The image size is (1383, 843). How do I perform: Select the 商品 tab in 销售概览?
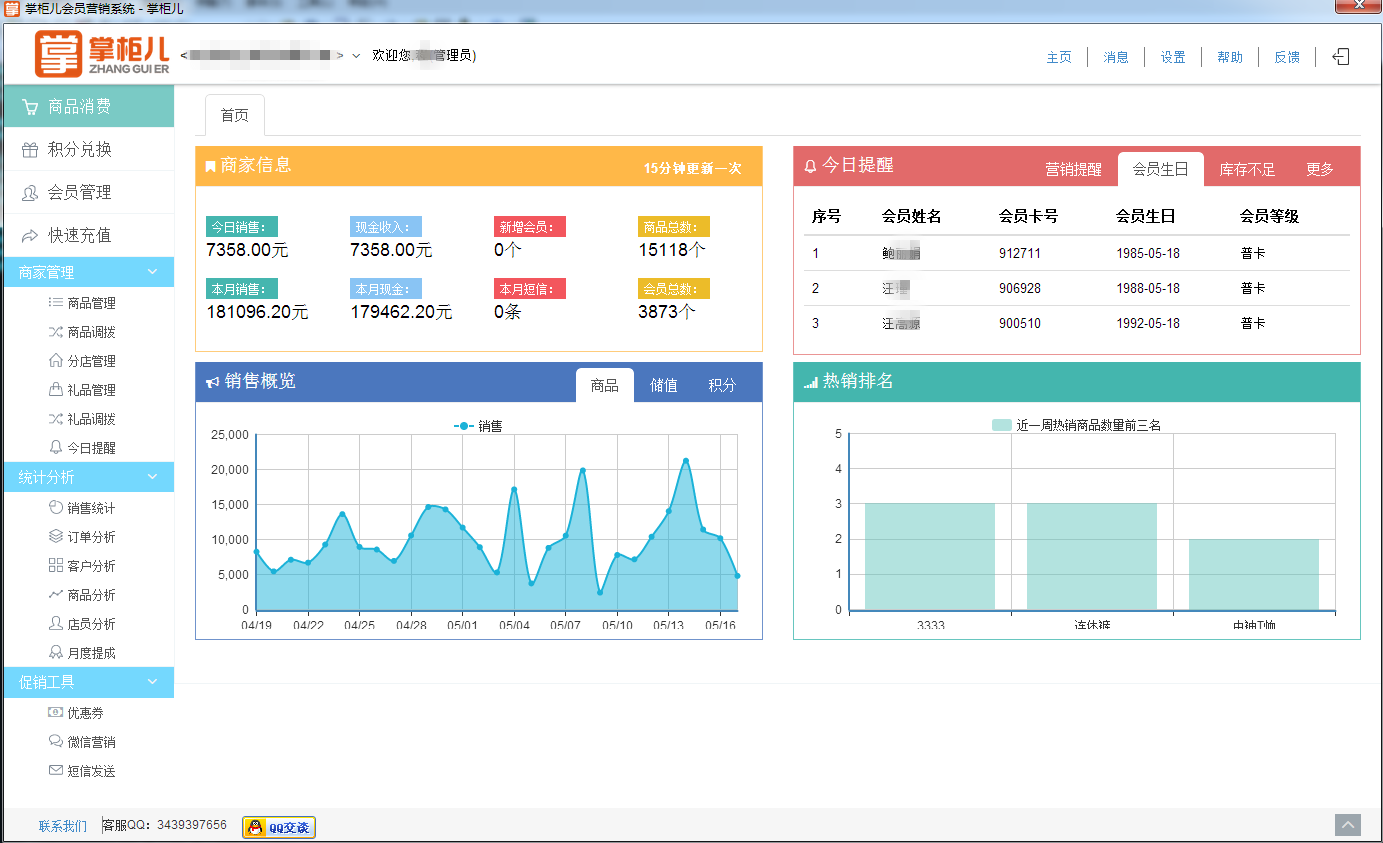[x=605, y=385]
